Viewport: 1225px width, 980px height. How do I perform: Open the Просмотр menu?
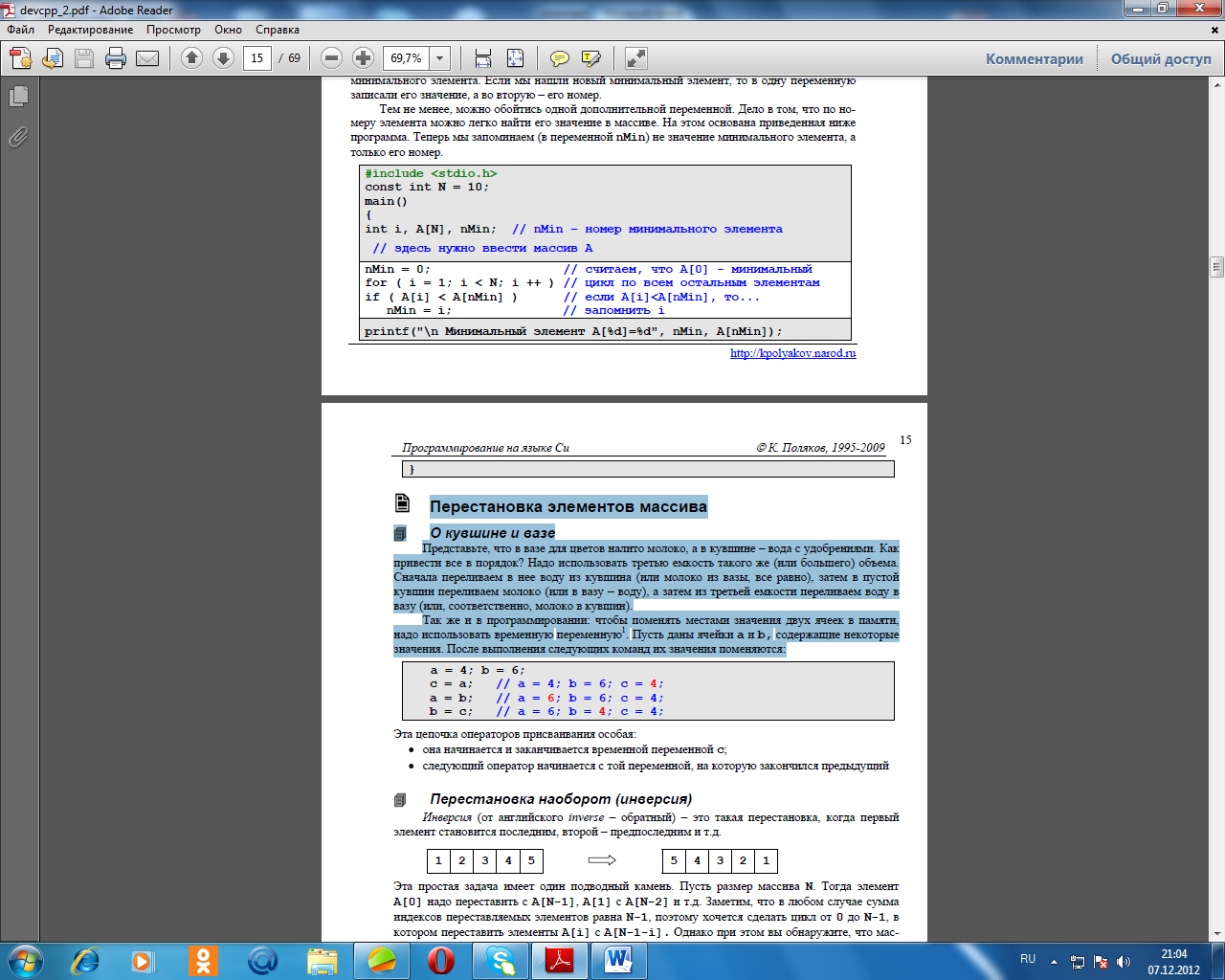tap(173, 30)
